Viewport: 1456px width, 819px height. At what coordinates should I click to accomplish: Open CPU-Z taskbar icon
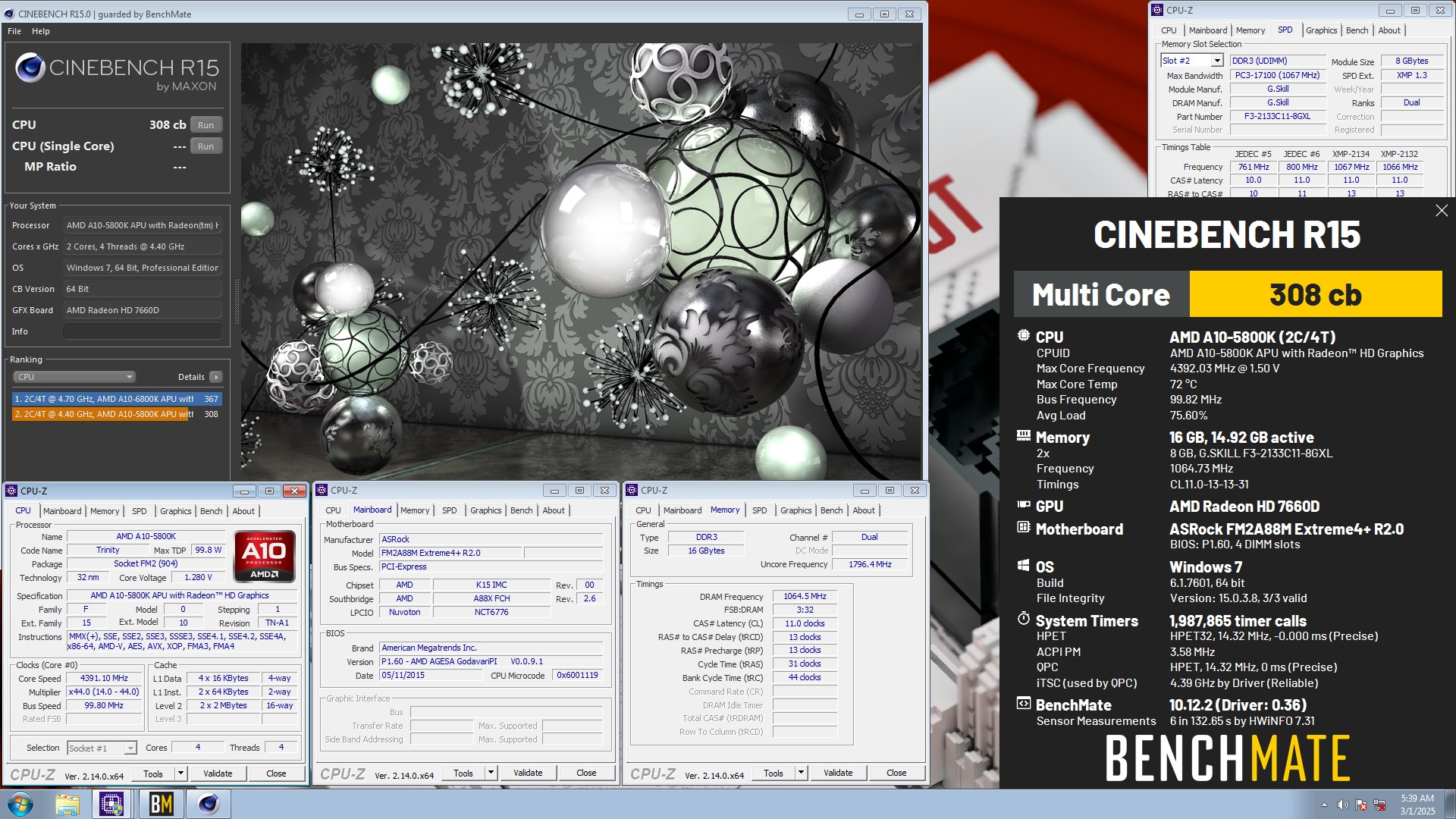pos(112,804)
